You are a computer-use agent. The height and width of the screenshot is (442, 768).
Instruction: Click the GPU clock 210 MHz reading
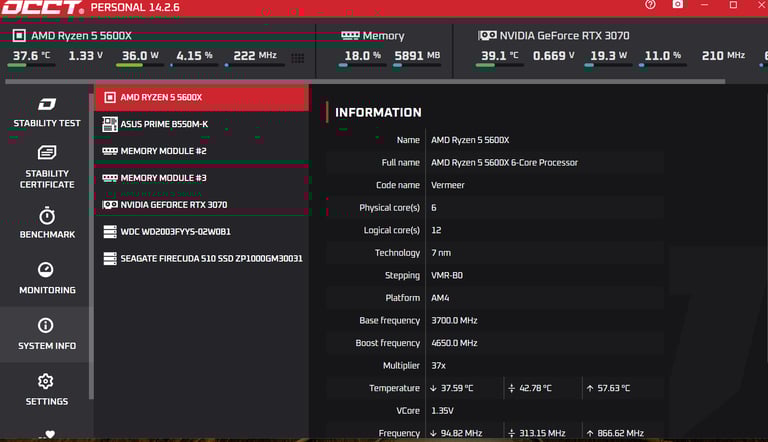723,56
